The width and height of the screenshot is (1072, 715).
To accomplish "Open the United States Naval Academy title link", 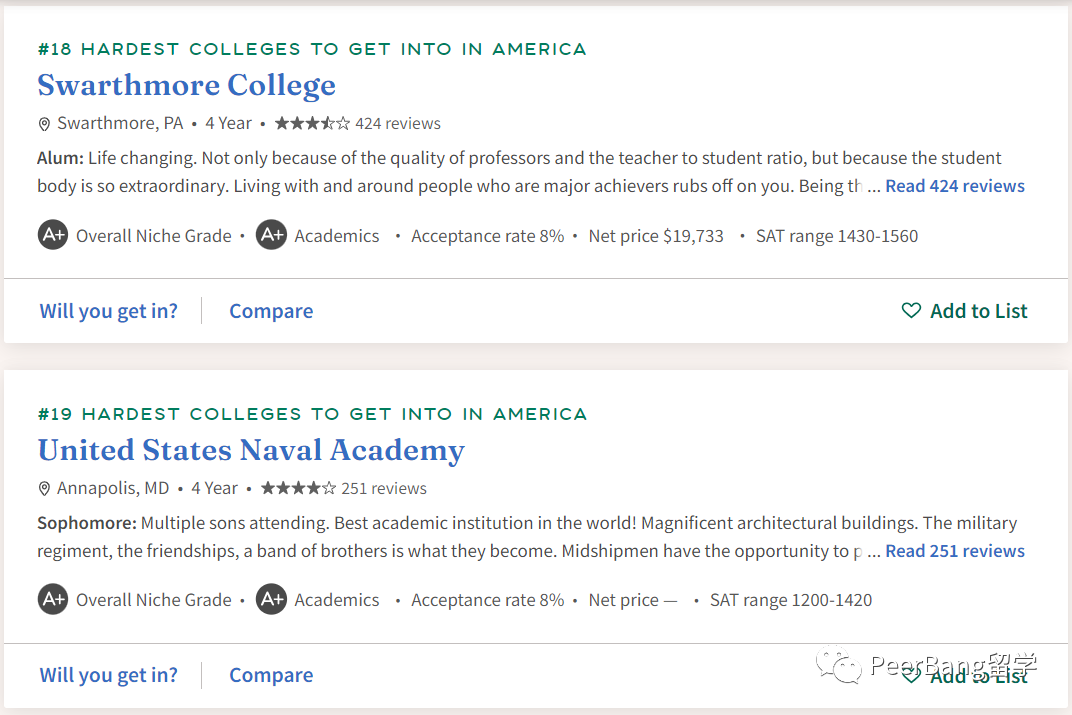I will 250,450.
